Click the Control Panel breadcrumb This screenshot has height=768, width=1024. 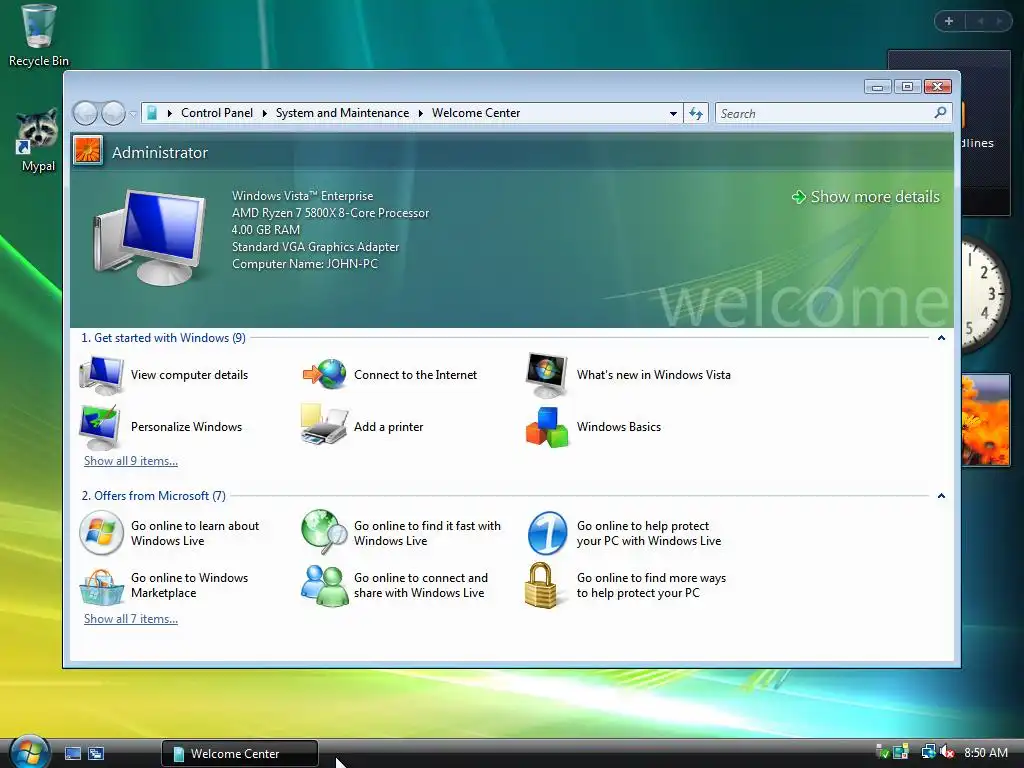(217, 113)
